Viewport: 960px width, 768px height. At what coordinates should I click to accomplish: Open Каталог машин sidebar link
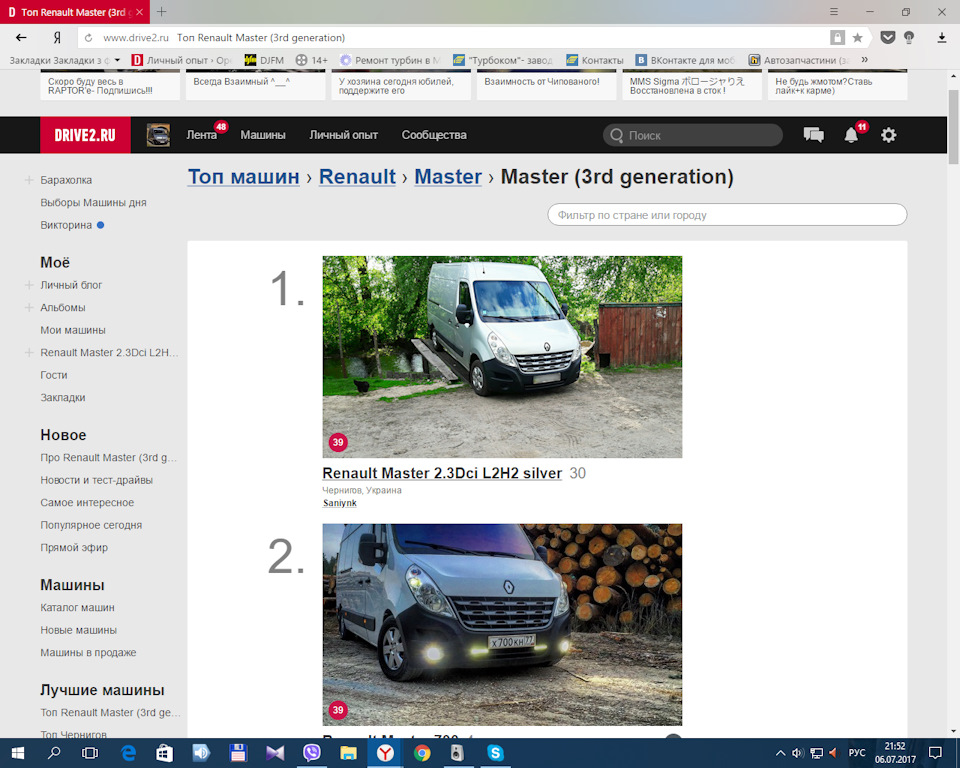[x=77, y=608]
